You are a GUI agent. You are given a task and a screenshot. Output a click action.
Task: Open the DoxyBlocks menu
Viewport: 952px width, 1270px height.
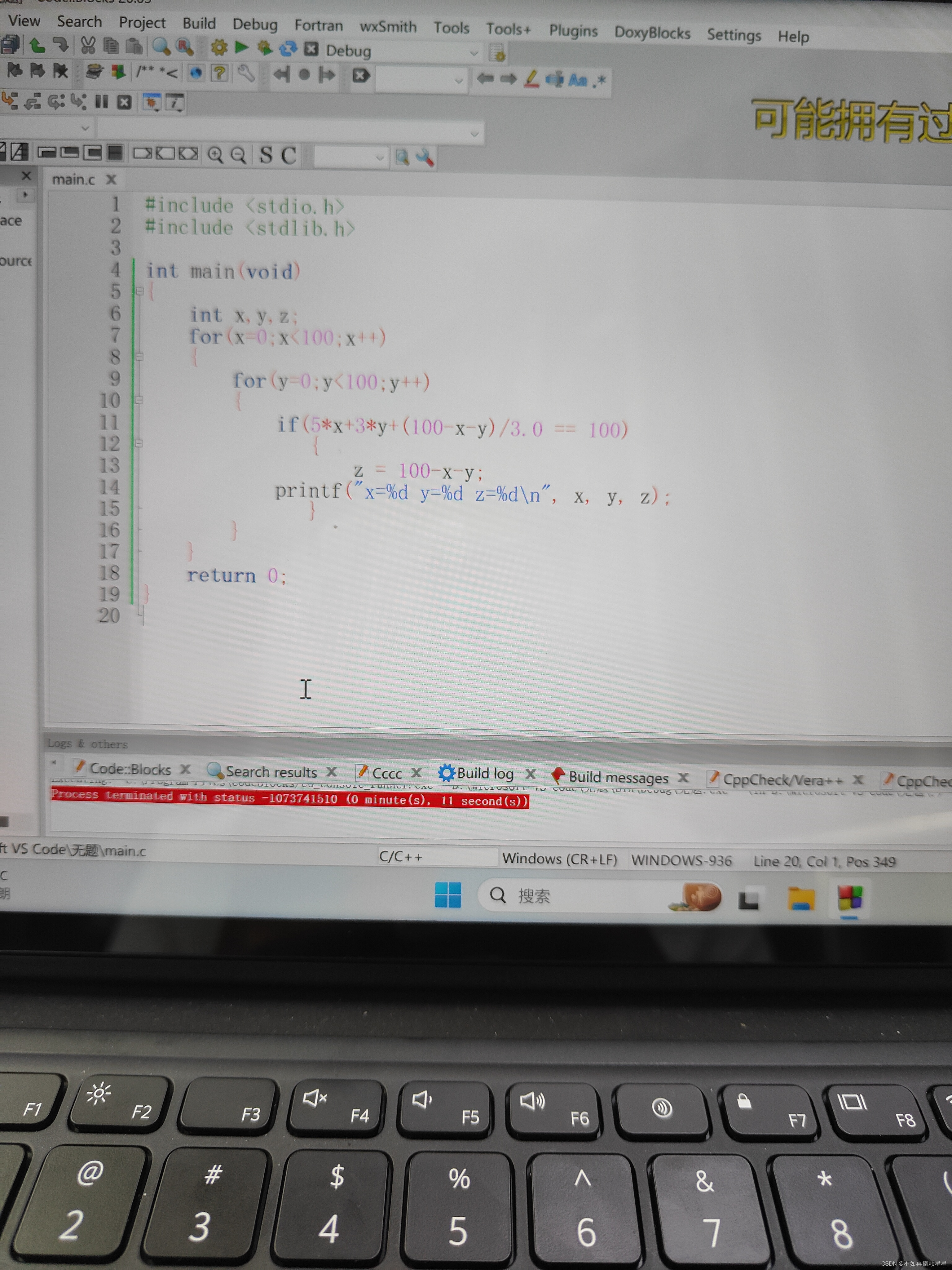point(652,33)
